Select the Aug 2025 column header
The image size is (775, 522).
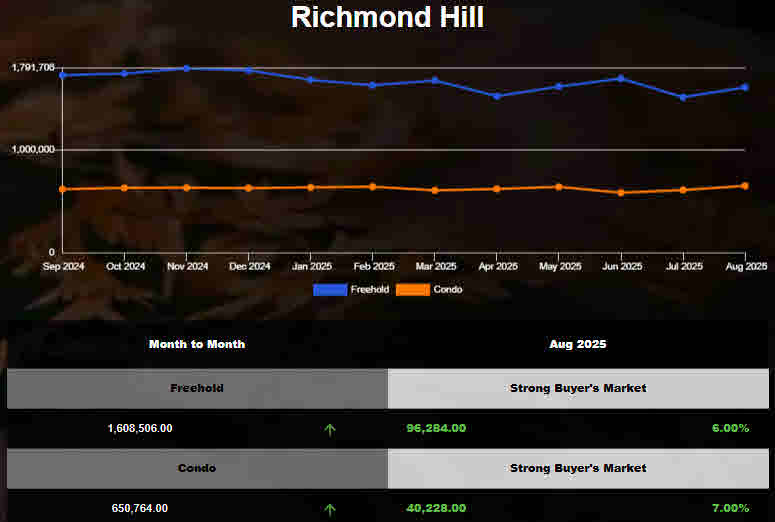578,344
